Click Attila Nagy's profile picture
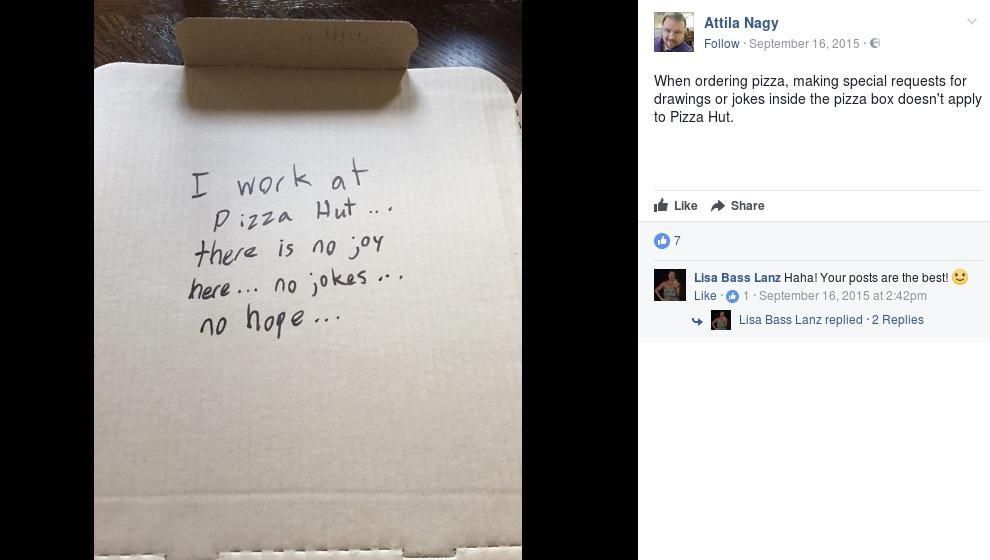 (674, 32)
